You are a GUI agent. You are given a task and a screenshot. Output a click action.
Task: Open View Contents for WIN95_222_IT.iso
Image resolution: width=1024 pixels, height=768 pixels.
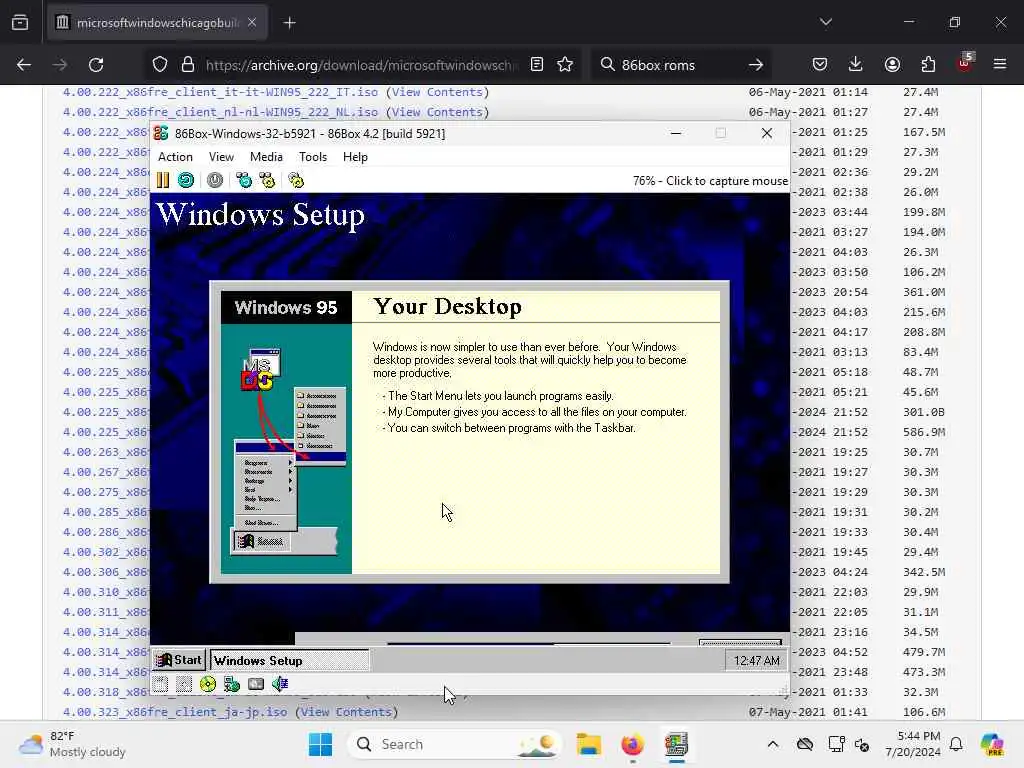click(x=437, y=92)
